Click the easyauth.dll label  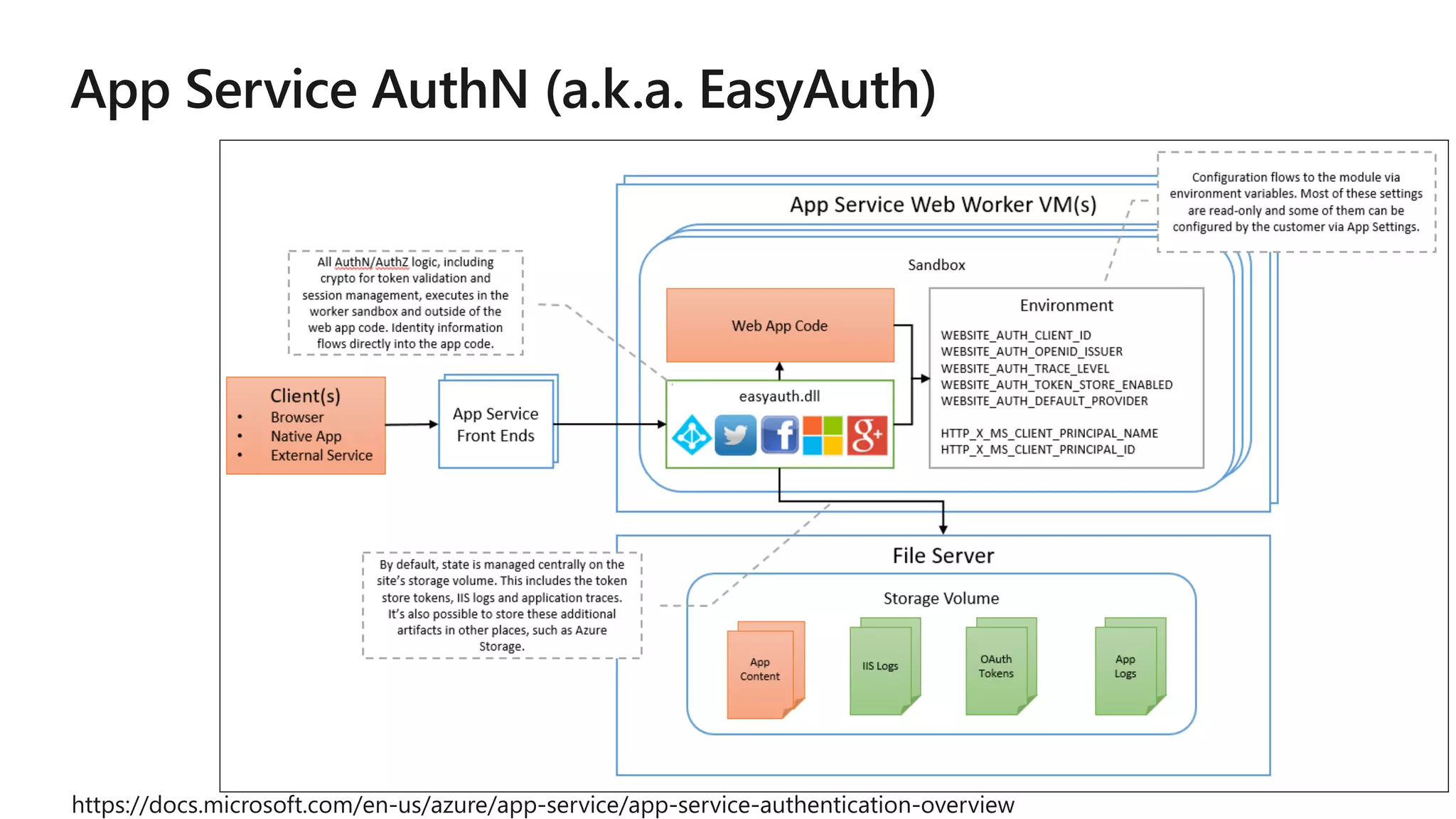(x=779, y=397)
